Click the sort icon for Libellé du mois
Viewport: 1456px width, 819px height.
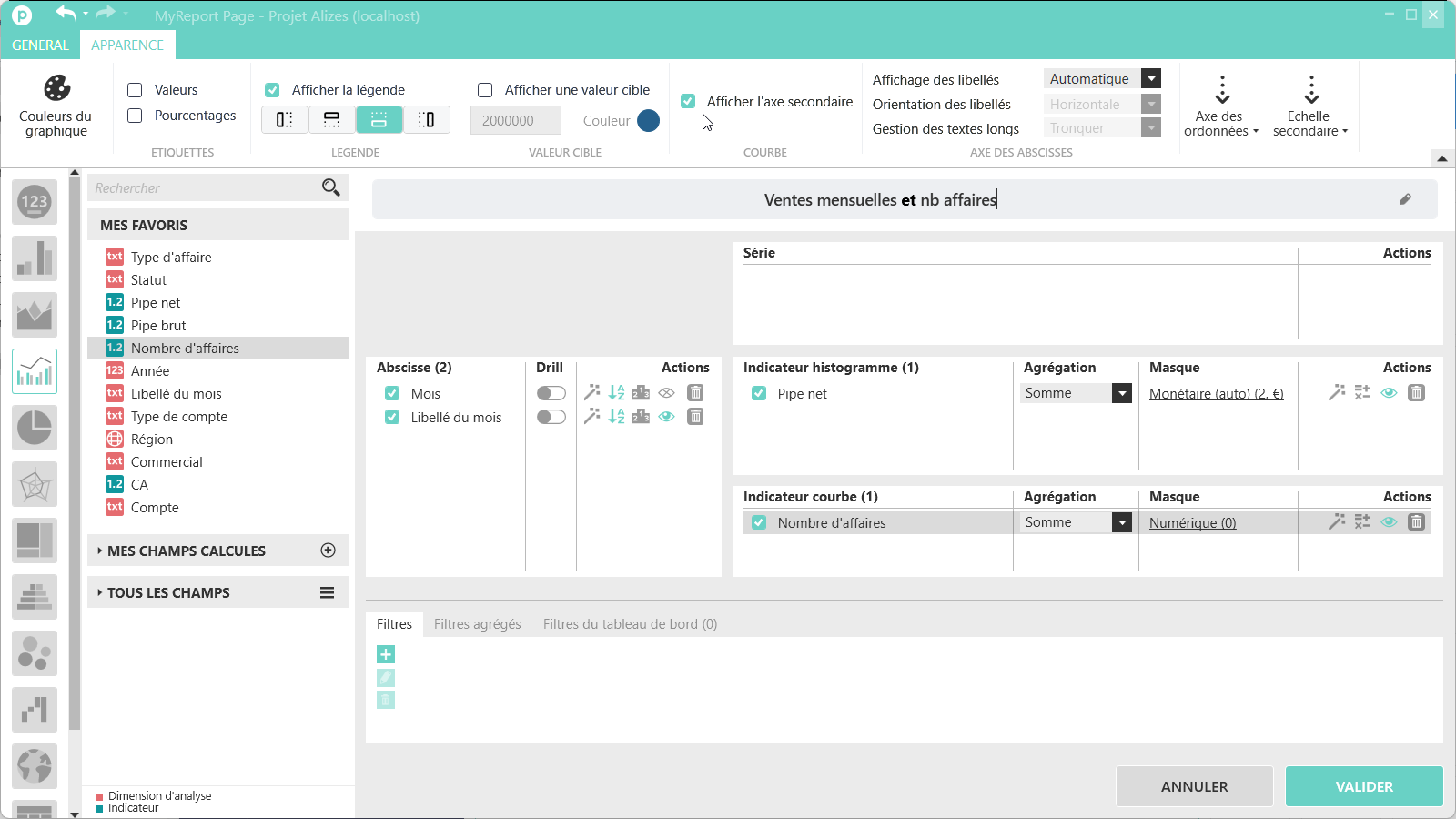[617, 417]
